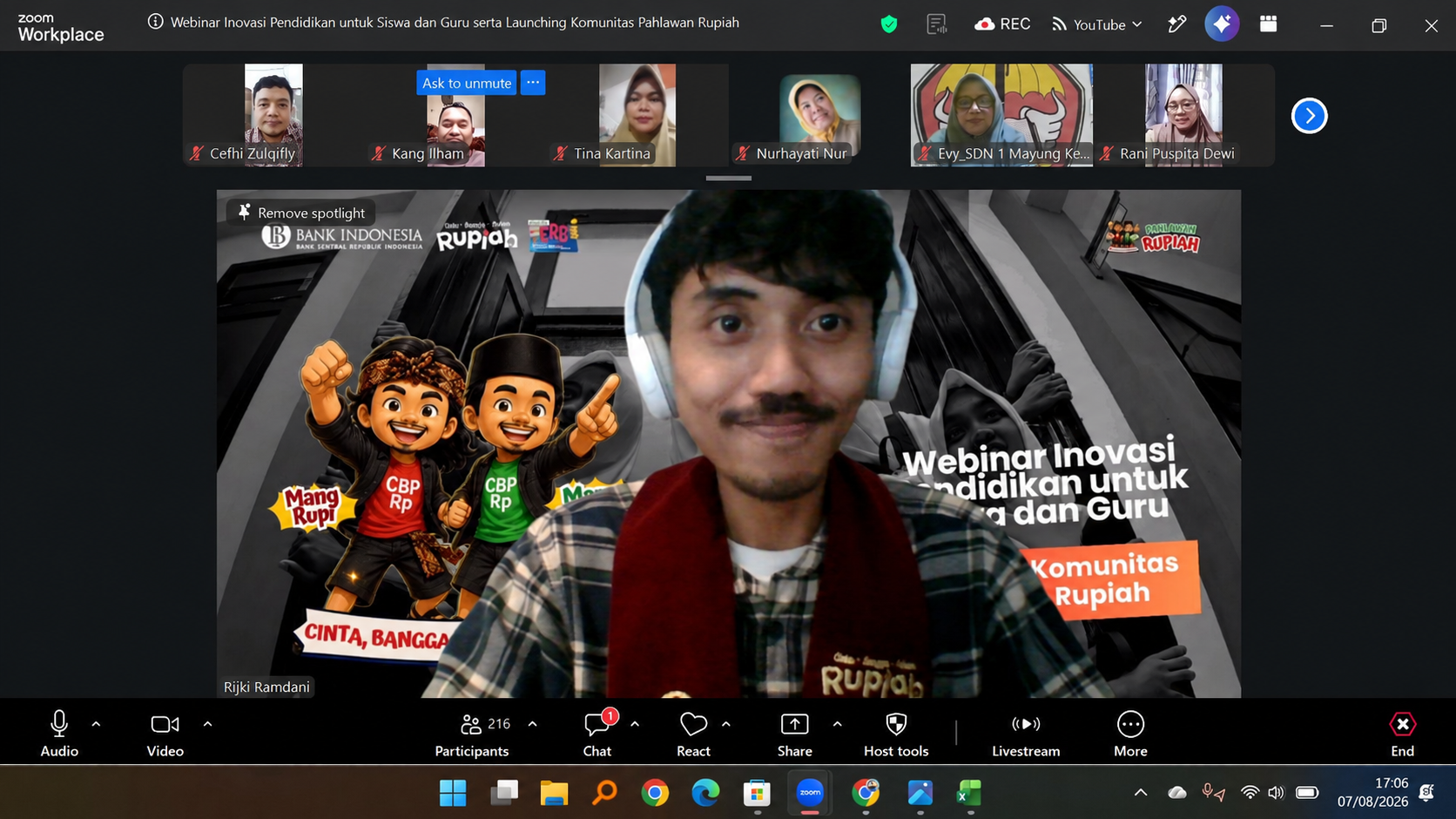Click the cloud REC recording indicator

(x=1002, y=24)
